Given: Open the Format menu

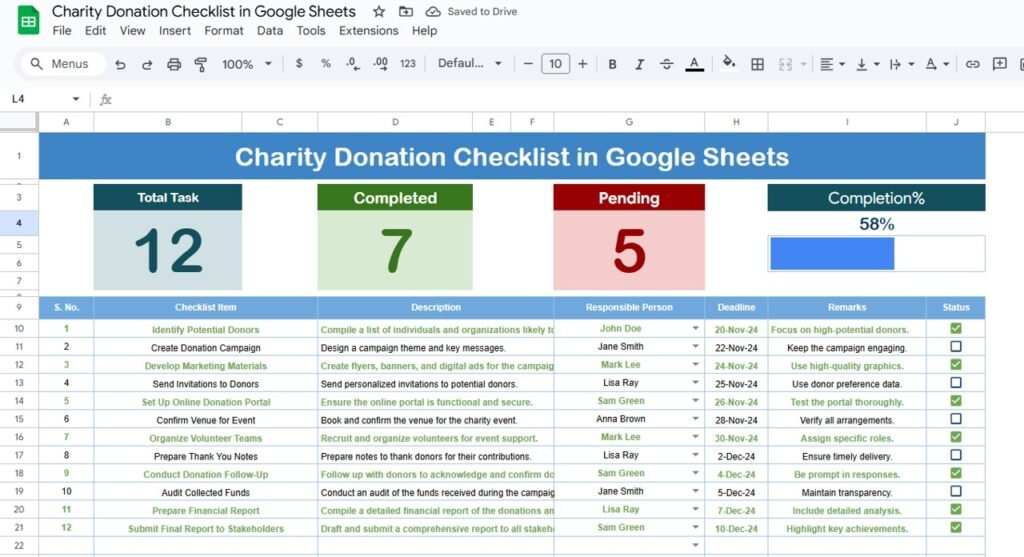Looking at the screenshot, I should (x=223, y=31).
